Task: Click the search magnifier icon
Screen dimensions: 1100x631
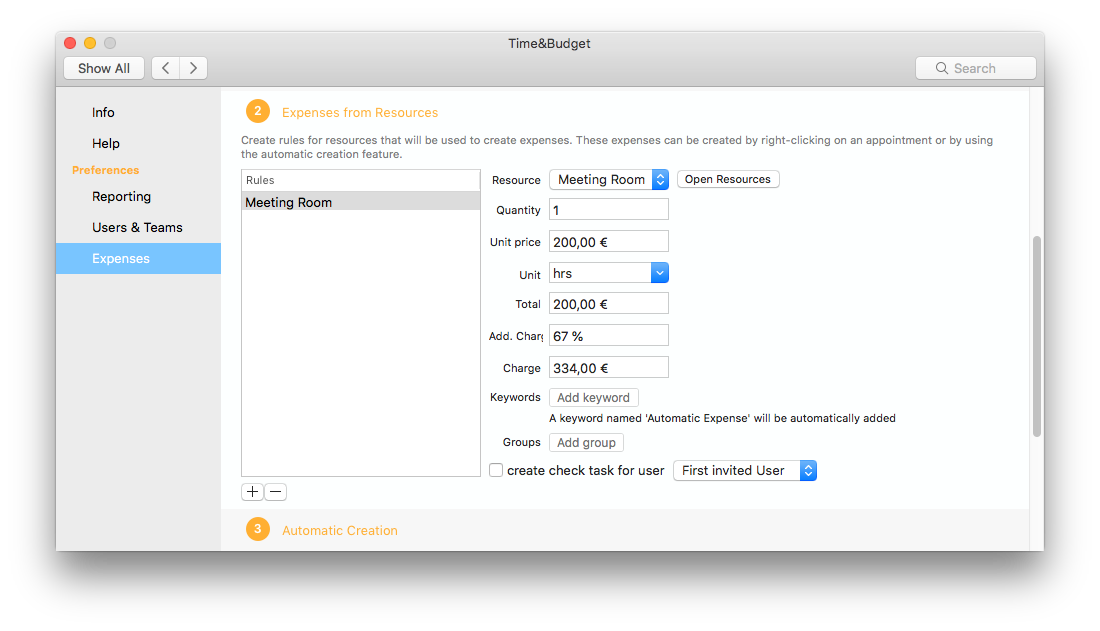Action: click(941, 68)
